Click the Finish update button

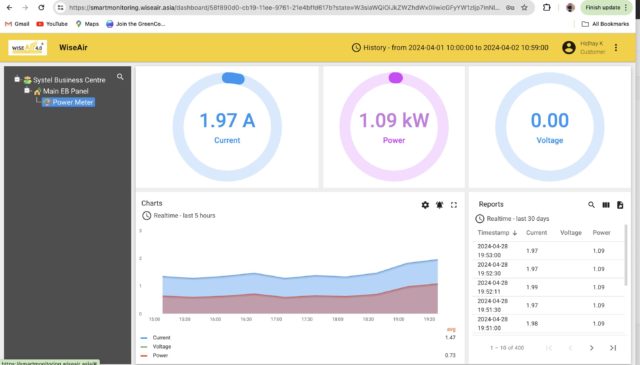[x=606, y=7]
